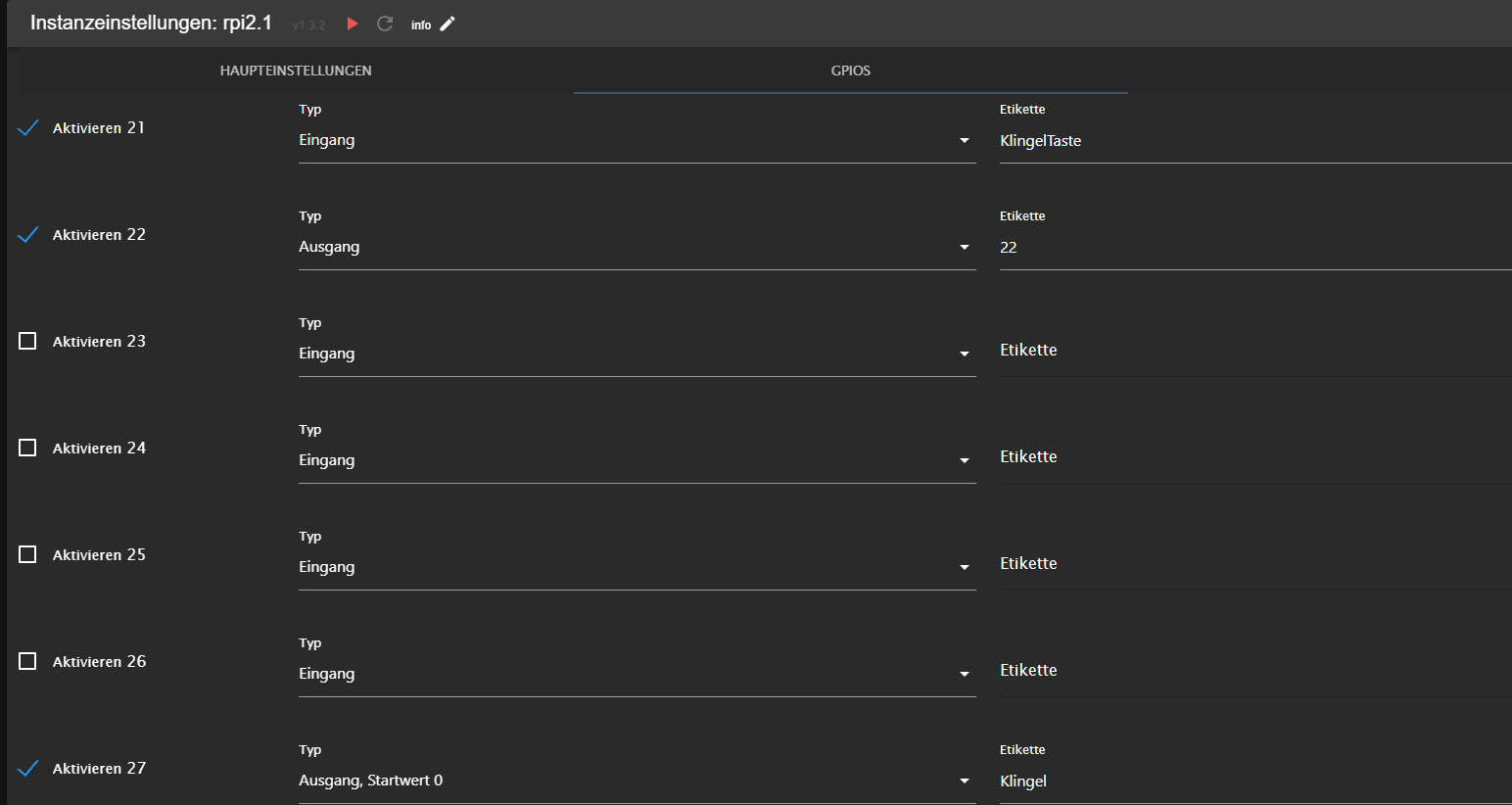
Task: Open 'Ausgang, Startwert 0' dropdown for GPIO 27
Action: 637,781
